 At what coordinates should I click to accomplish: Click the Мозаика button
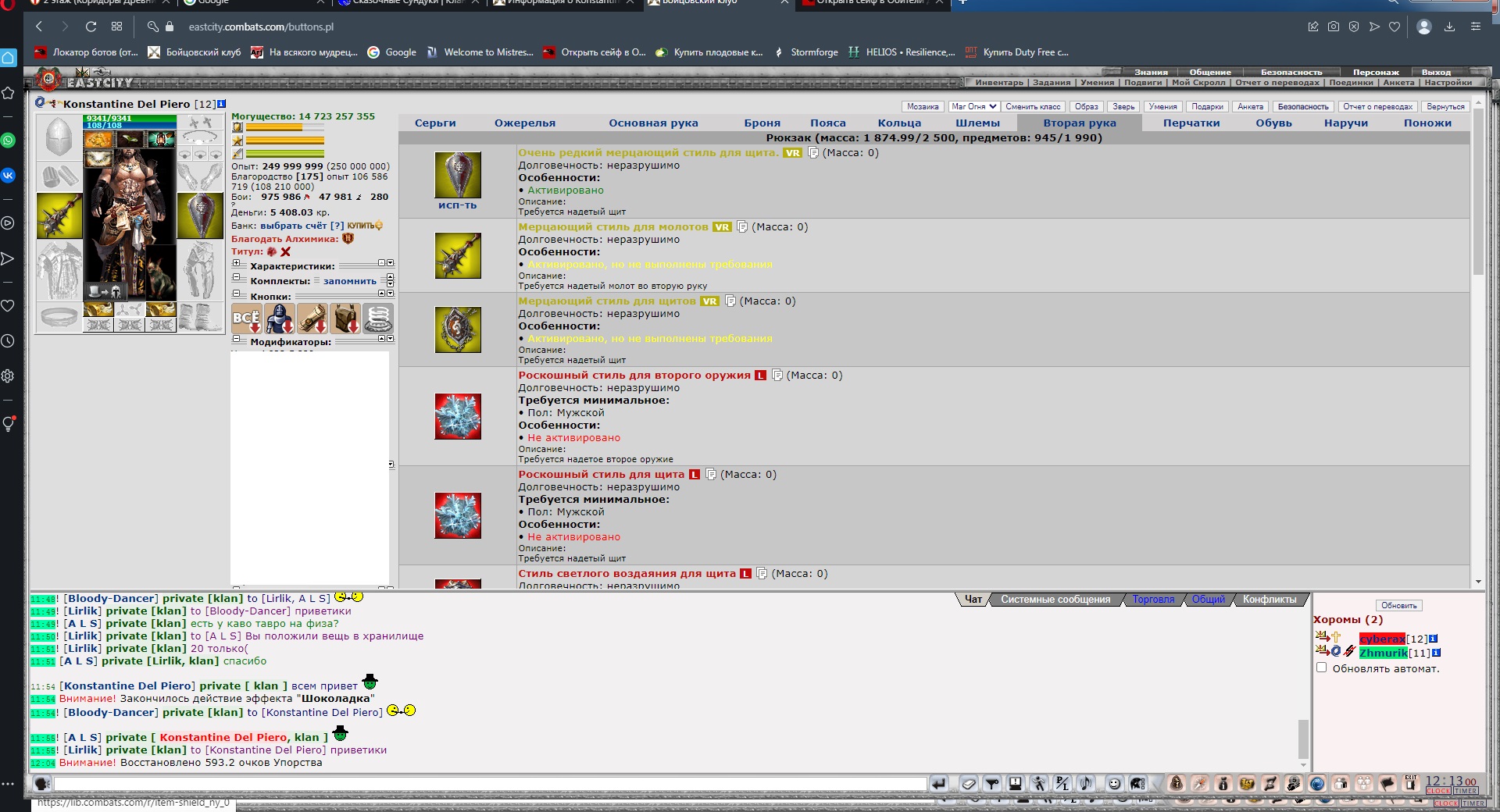923,106
